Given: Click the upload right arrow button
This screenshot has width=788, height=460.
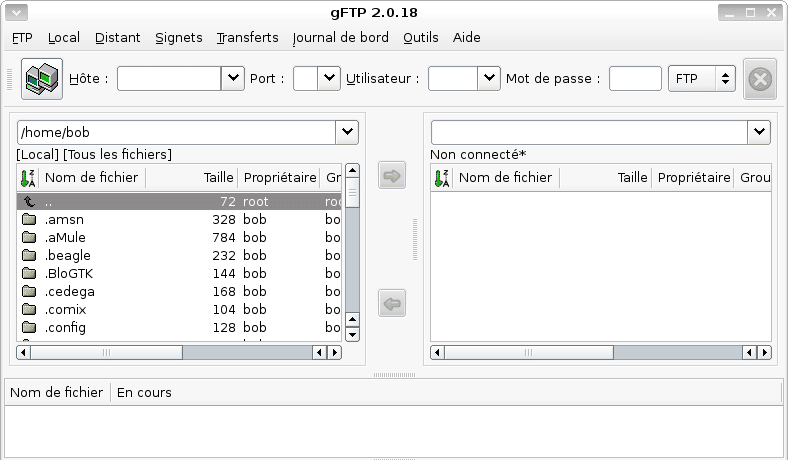Looking at the screenshot, I should 393,176.
